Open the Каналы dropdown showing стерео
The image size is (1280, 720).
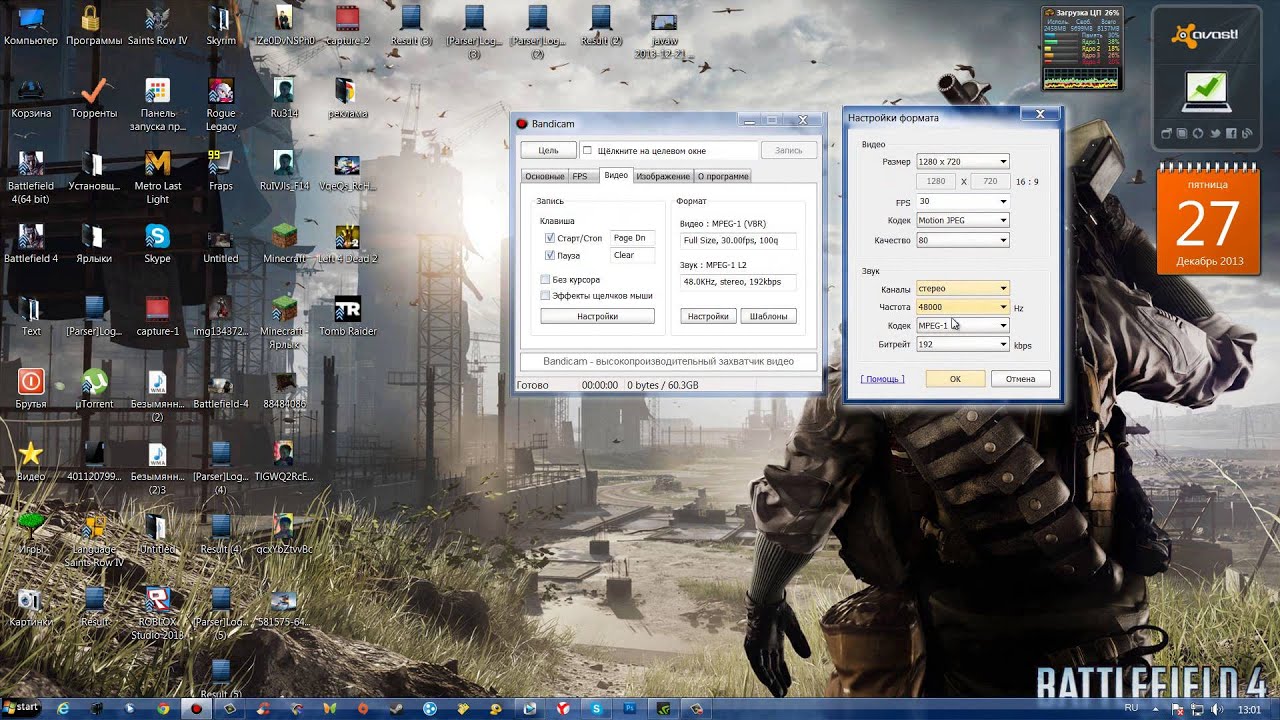click(963, 288)
